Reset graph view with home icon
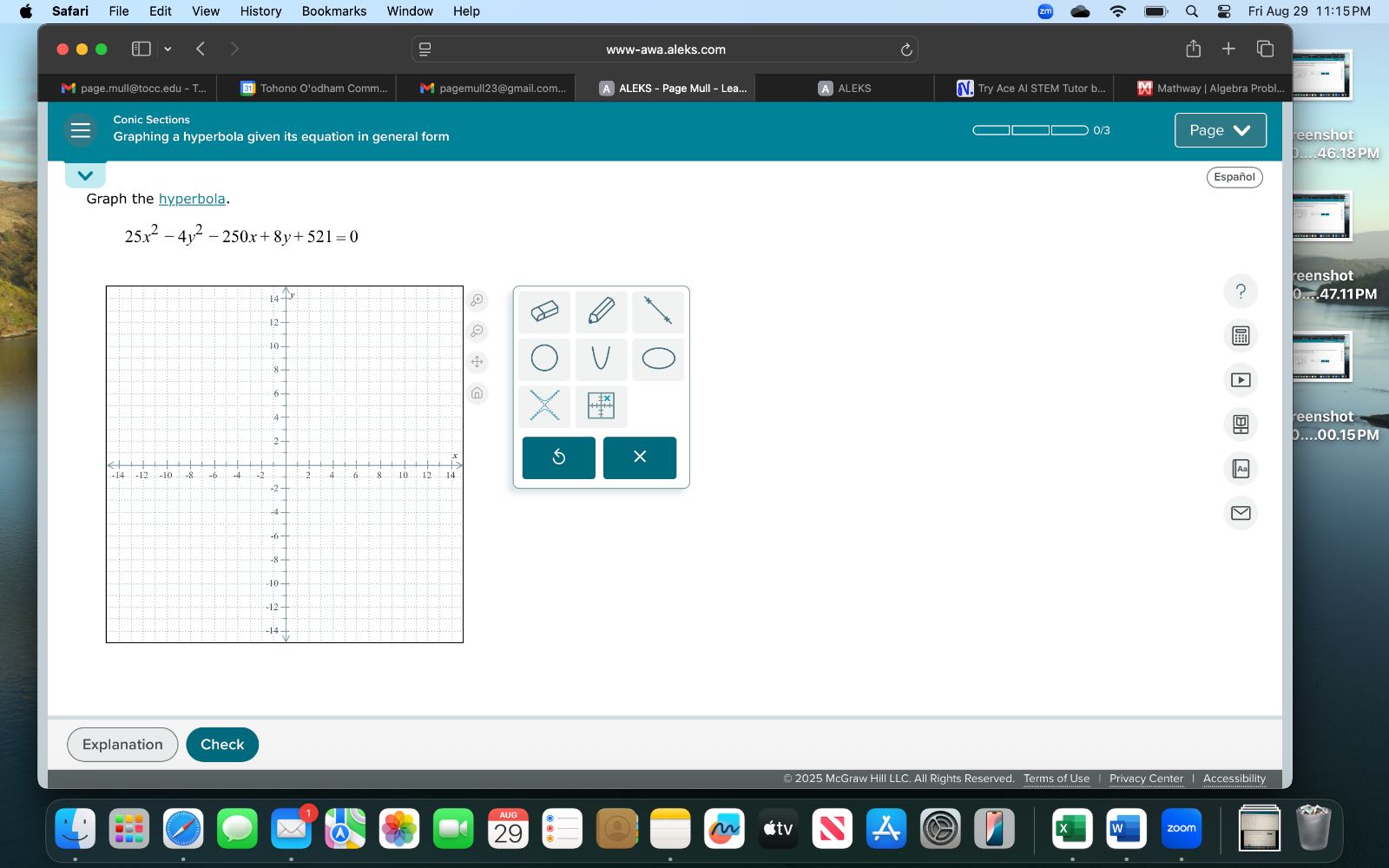The width and height of the screenshot is (1389, 868). pyautogui.click(x=477, y=393)
